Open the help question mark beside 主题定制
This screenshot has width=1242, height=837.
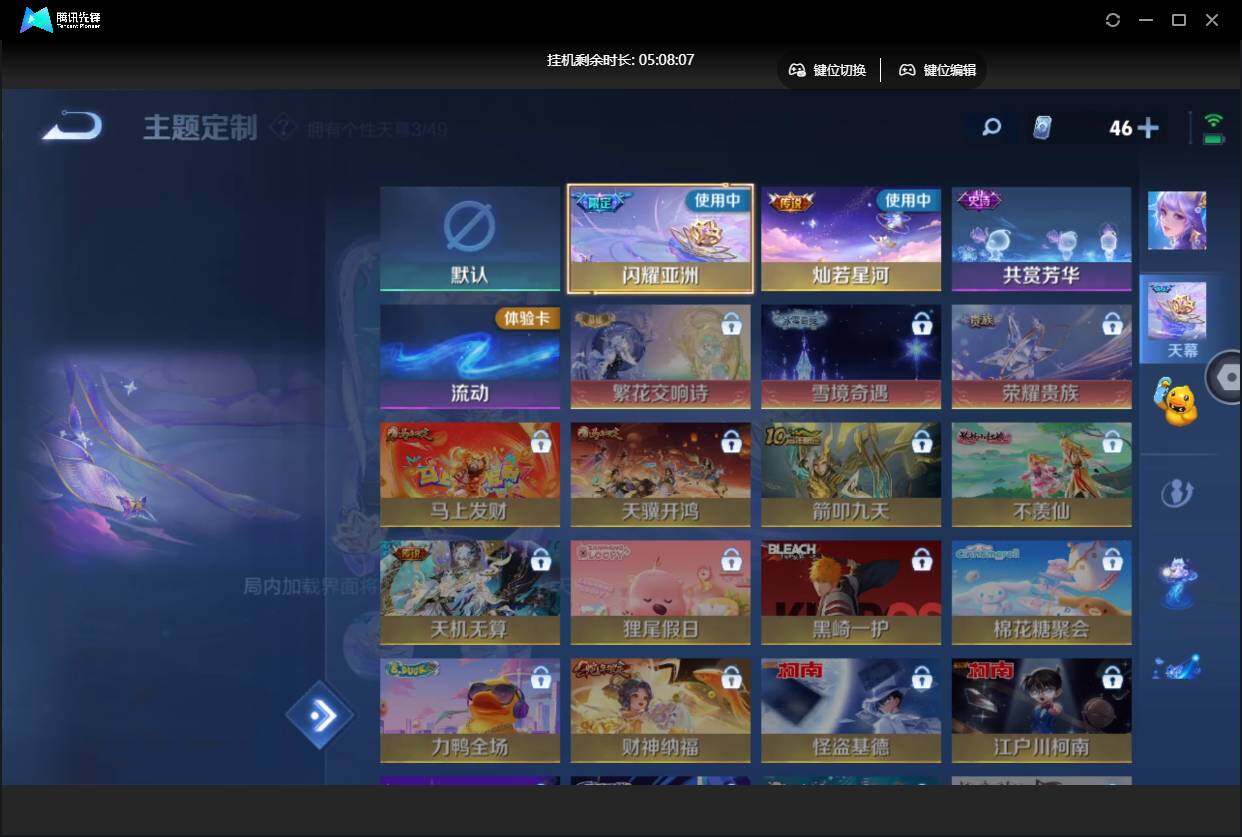coord(284,128)
